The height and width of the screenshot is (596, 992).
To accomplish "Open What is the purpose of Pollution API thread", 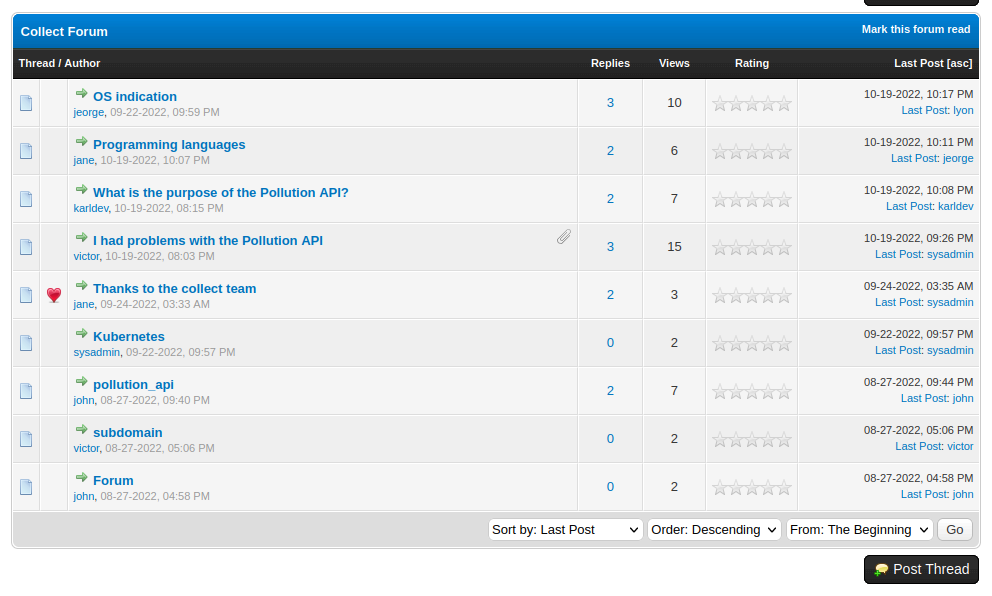I will pyautogui.click(x=220, y=193).
